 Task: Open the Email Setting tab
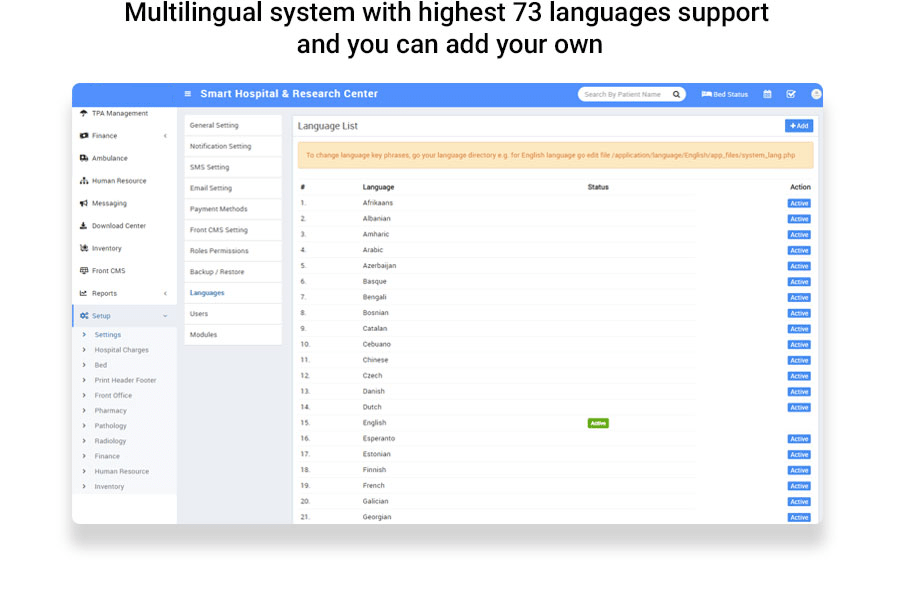[x=211, y=188]
